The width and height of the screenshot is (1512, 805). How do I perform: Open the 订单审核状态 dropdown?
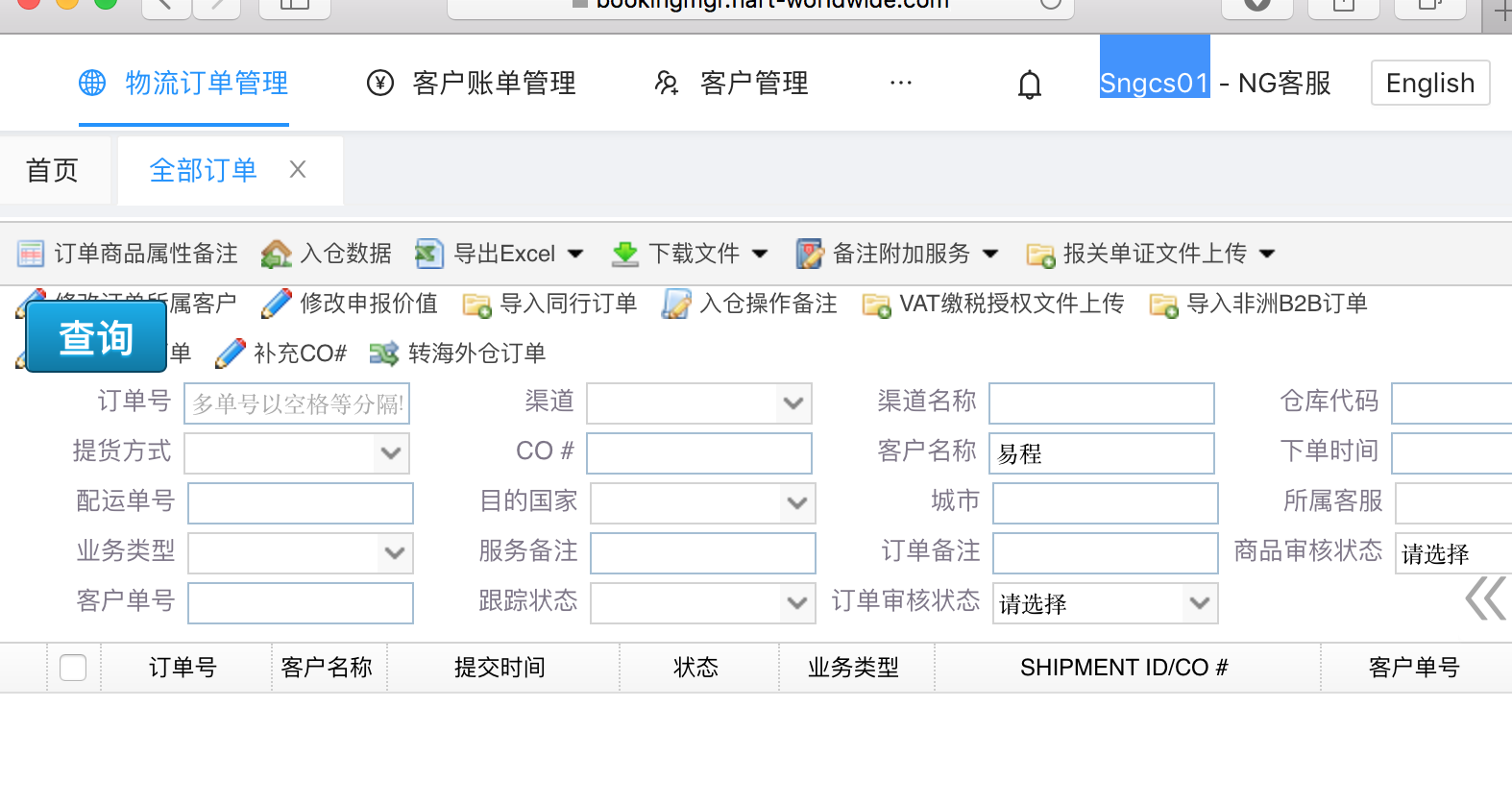(1198, 603)
